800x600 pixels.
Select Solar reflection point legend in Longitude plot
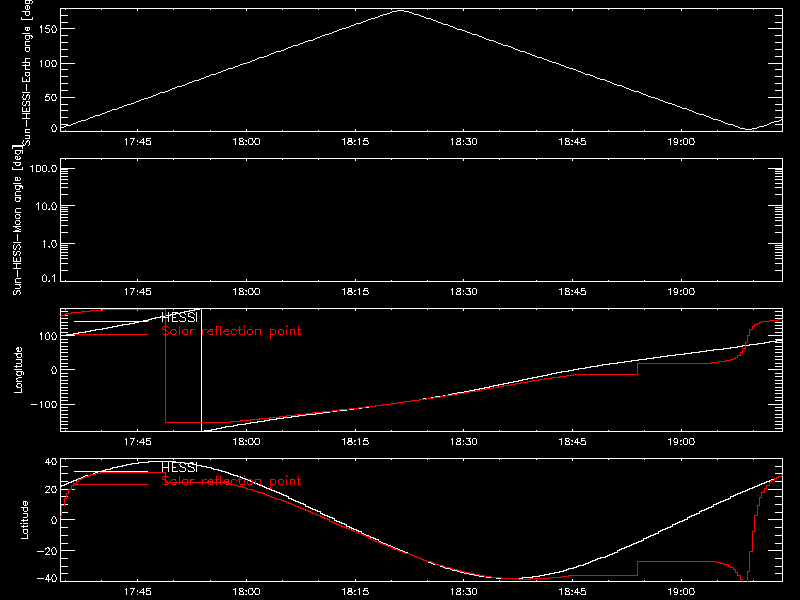coord(231,331)
